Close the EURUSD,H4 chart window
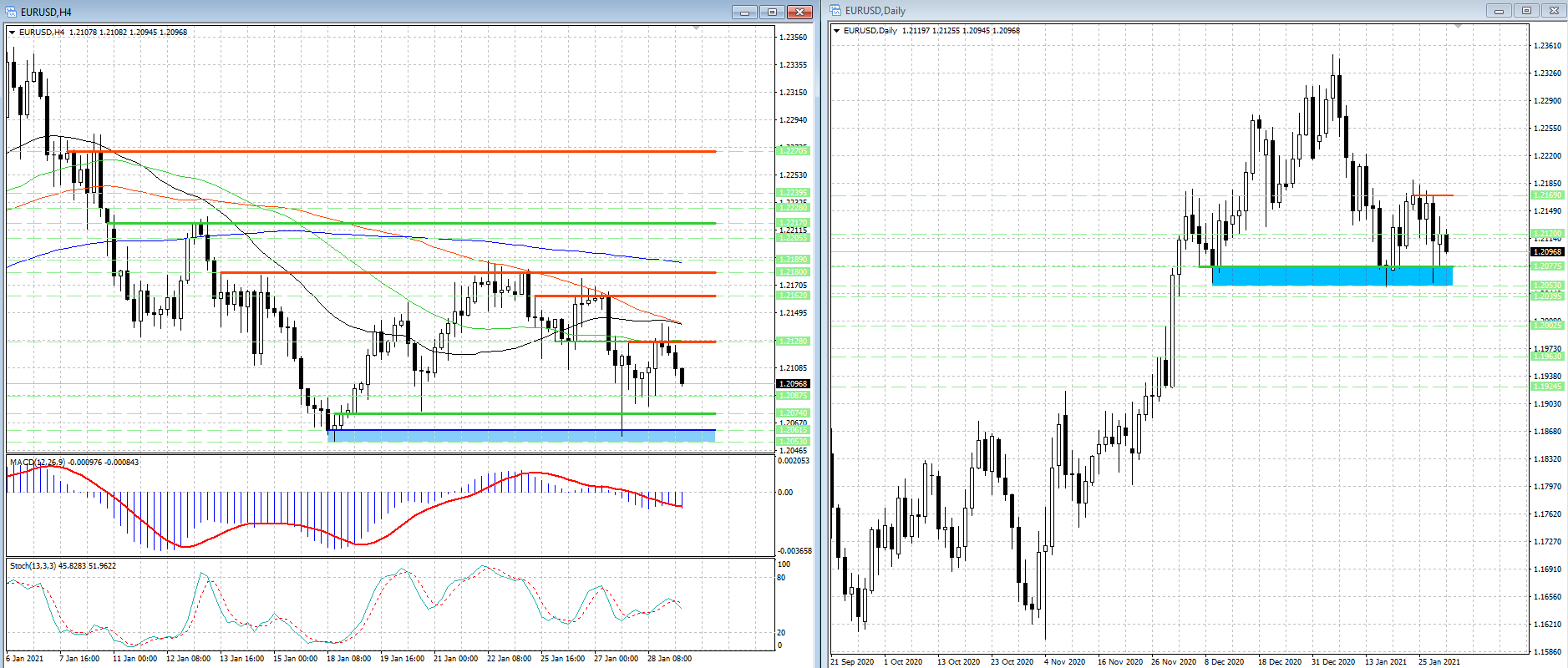The width and height of the screenshot is (1568, 668). (x=799, y=12)
